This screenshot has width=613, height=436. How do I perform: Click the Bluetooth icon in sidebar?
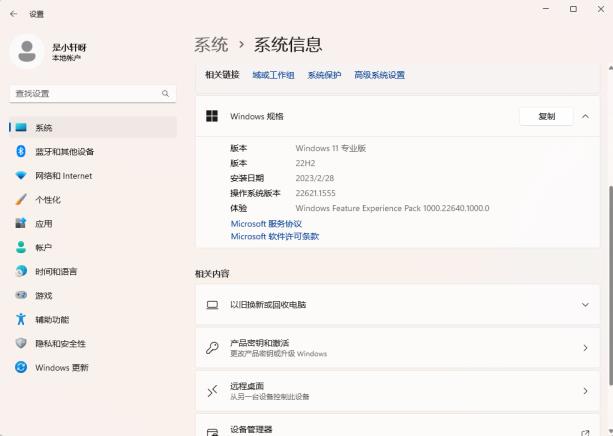pos(21,151)
